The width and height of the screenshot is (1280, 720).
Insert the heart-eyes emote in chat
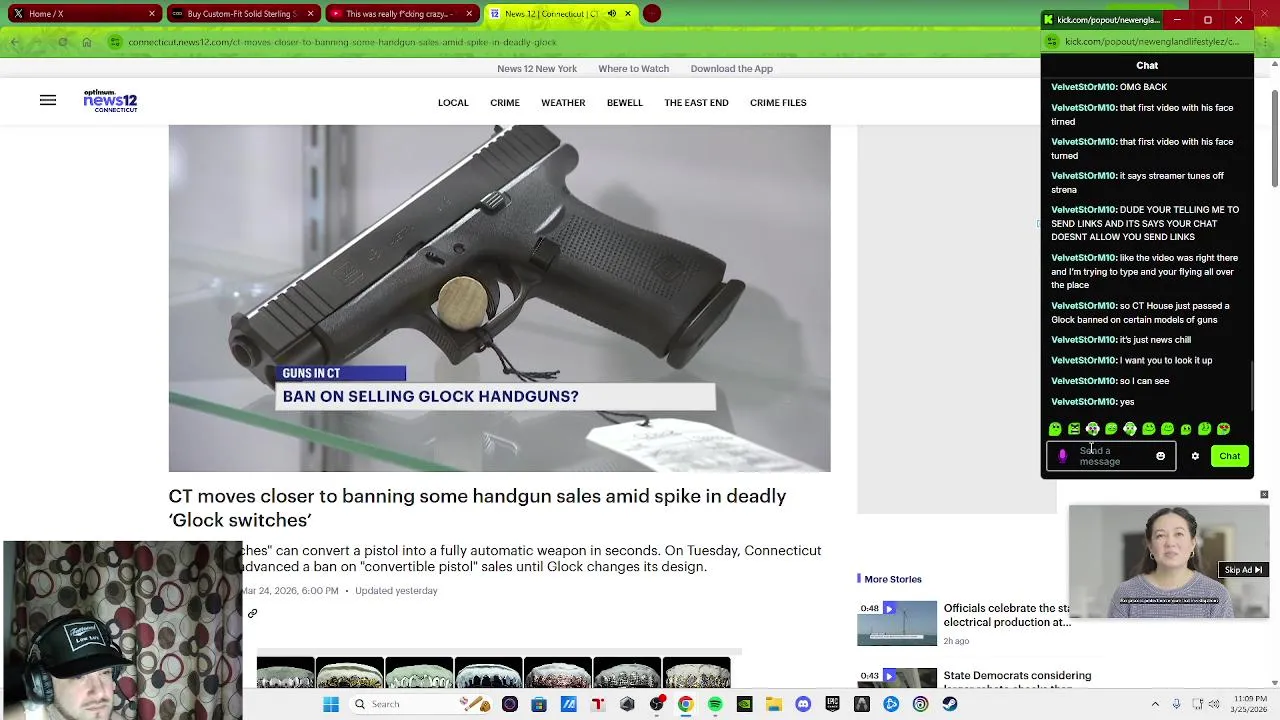[1223, 429]
